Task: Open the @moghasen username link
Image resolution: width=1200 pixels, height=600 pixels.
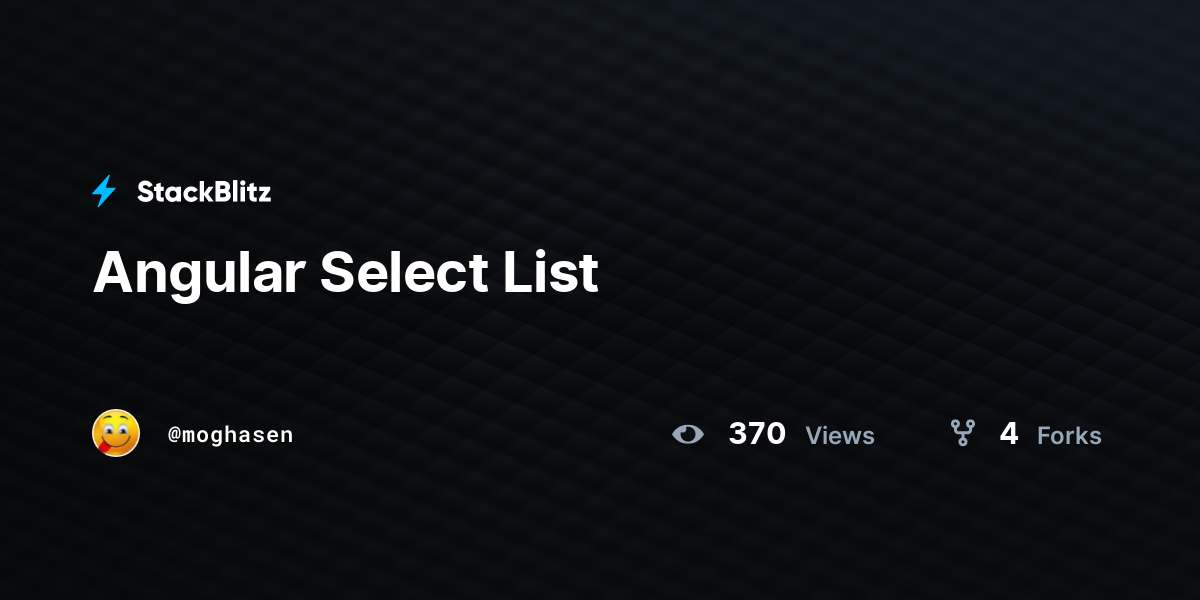Action: 231,434
